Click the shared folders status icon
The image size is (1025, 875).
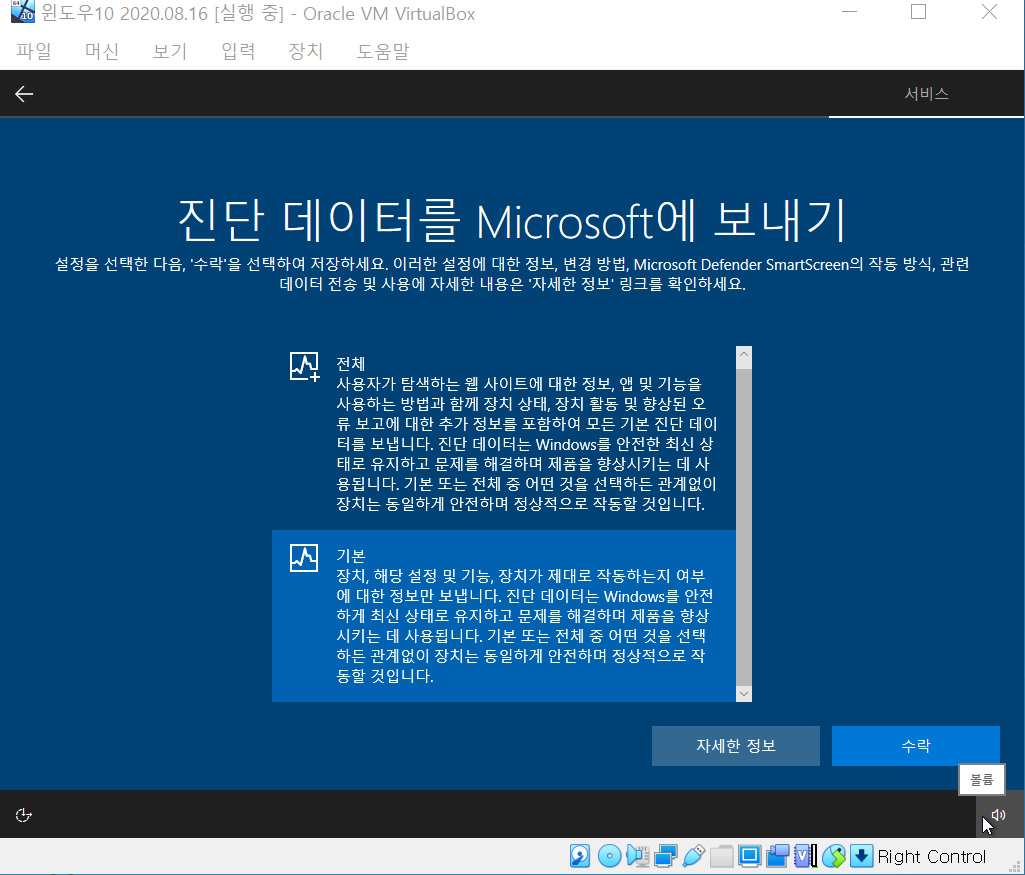point(722,856)
